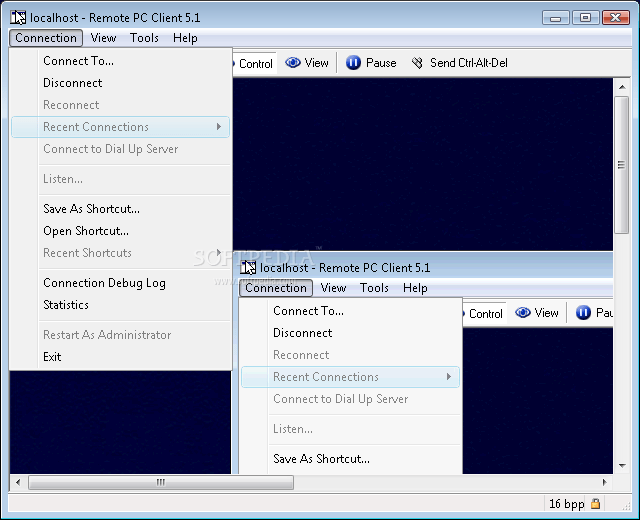Minimize the outer Remote PC Client window
The width and height of the screenshot is (640, 520).
[x=556, y=18]
